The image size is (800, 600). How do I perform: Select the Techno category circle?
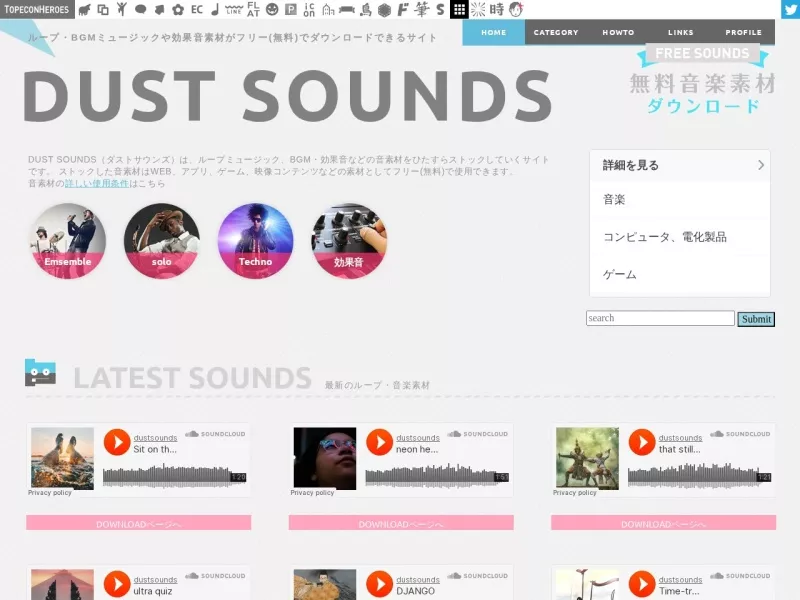256,241
